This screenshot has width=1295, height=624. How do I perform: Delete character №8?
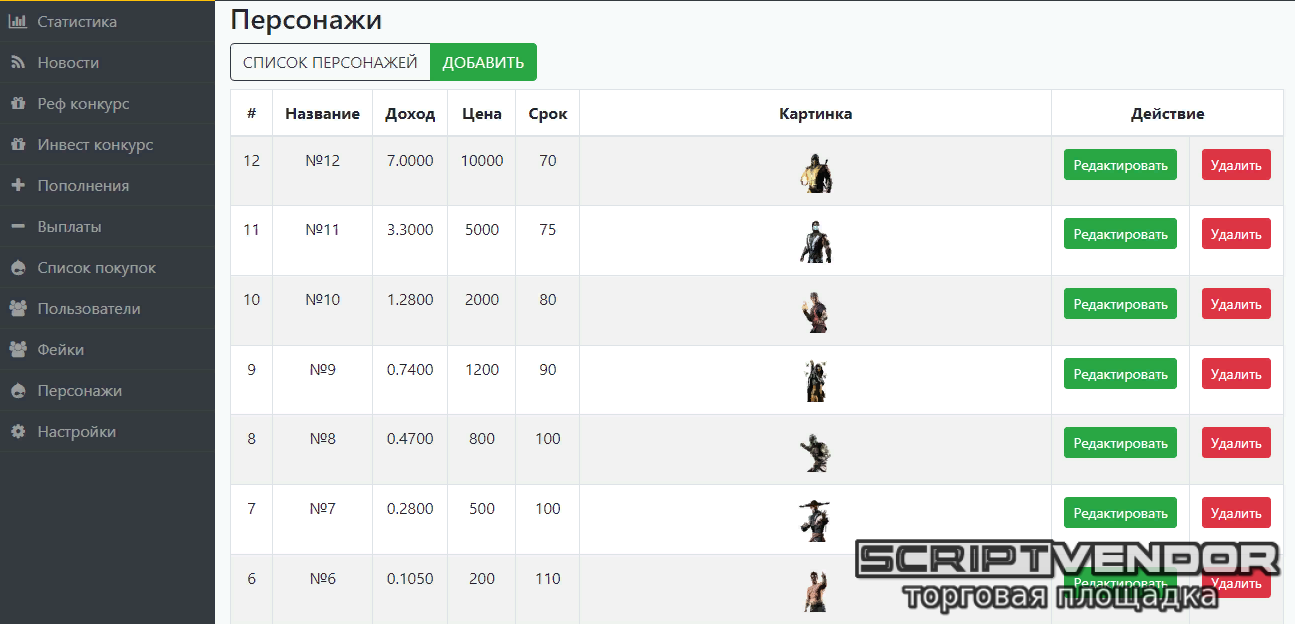[x=1236, y=443]
